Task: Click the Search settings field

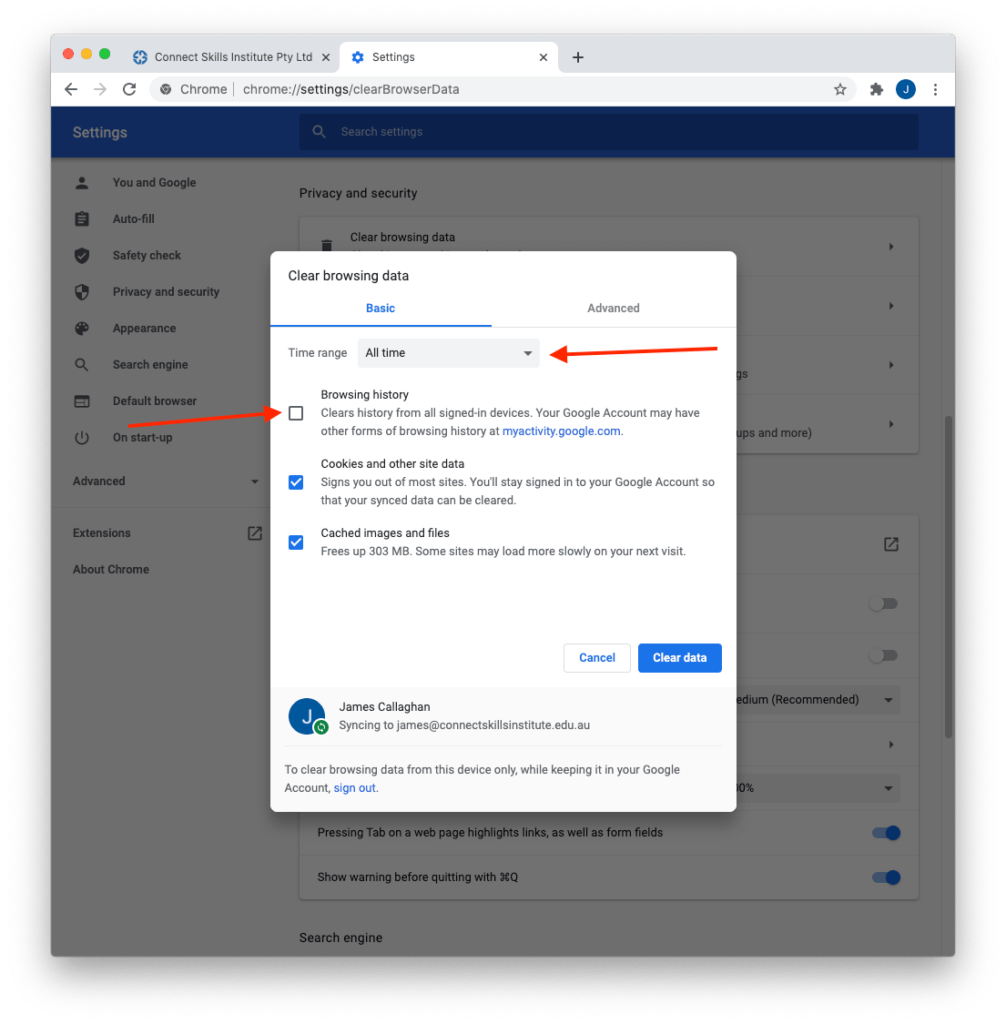Action: (609, 132)
